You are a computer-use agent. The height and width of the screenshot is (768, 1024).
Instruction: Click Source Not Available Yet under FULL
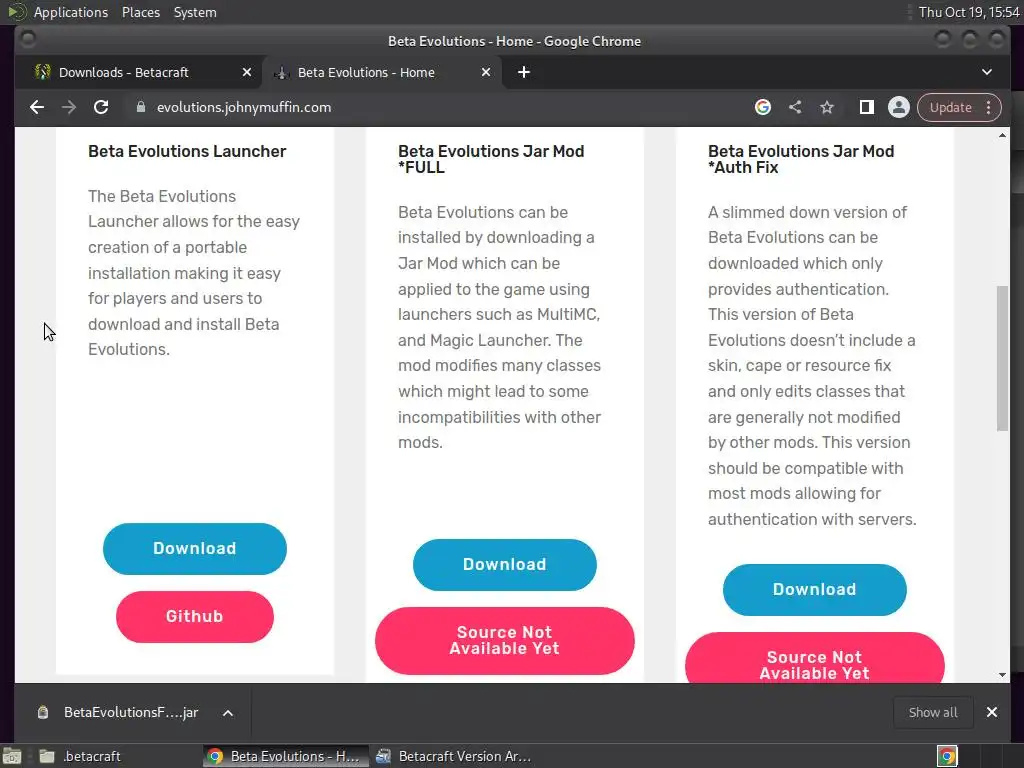pyautogui.click(x=505, y=641)
